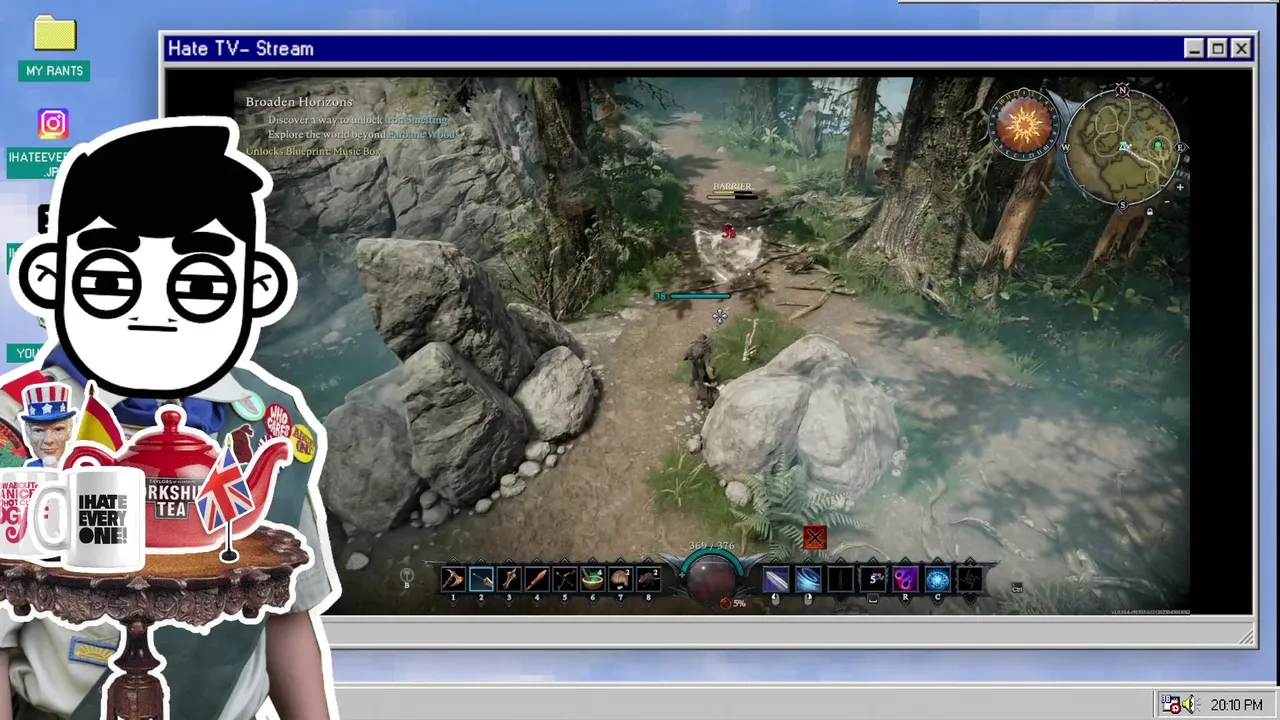Click the Broaden Horizons quest title

pos(299,102)
